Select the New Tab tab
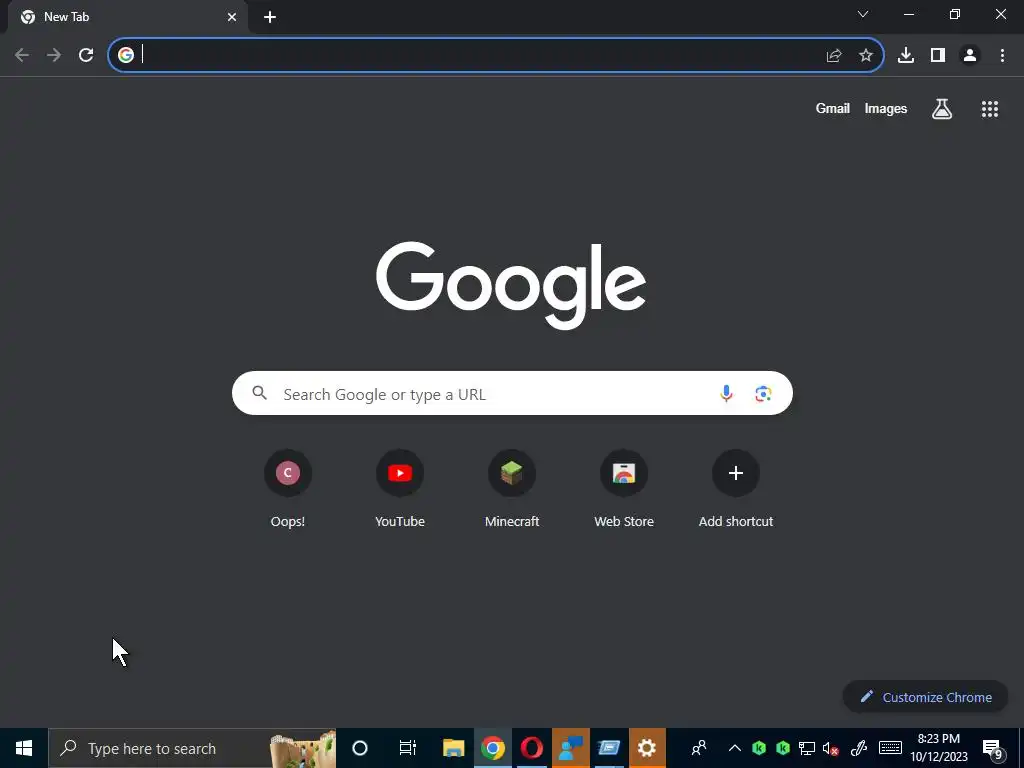 point(127,17)
